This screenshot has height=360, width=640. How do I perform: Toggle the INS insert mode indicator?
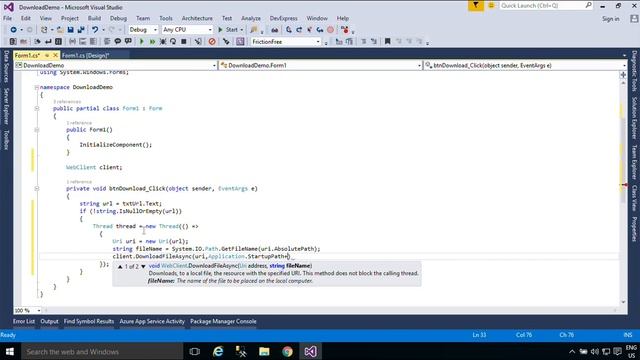point(627,335)
